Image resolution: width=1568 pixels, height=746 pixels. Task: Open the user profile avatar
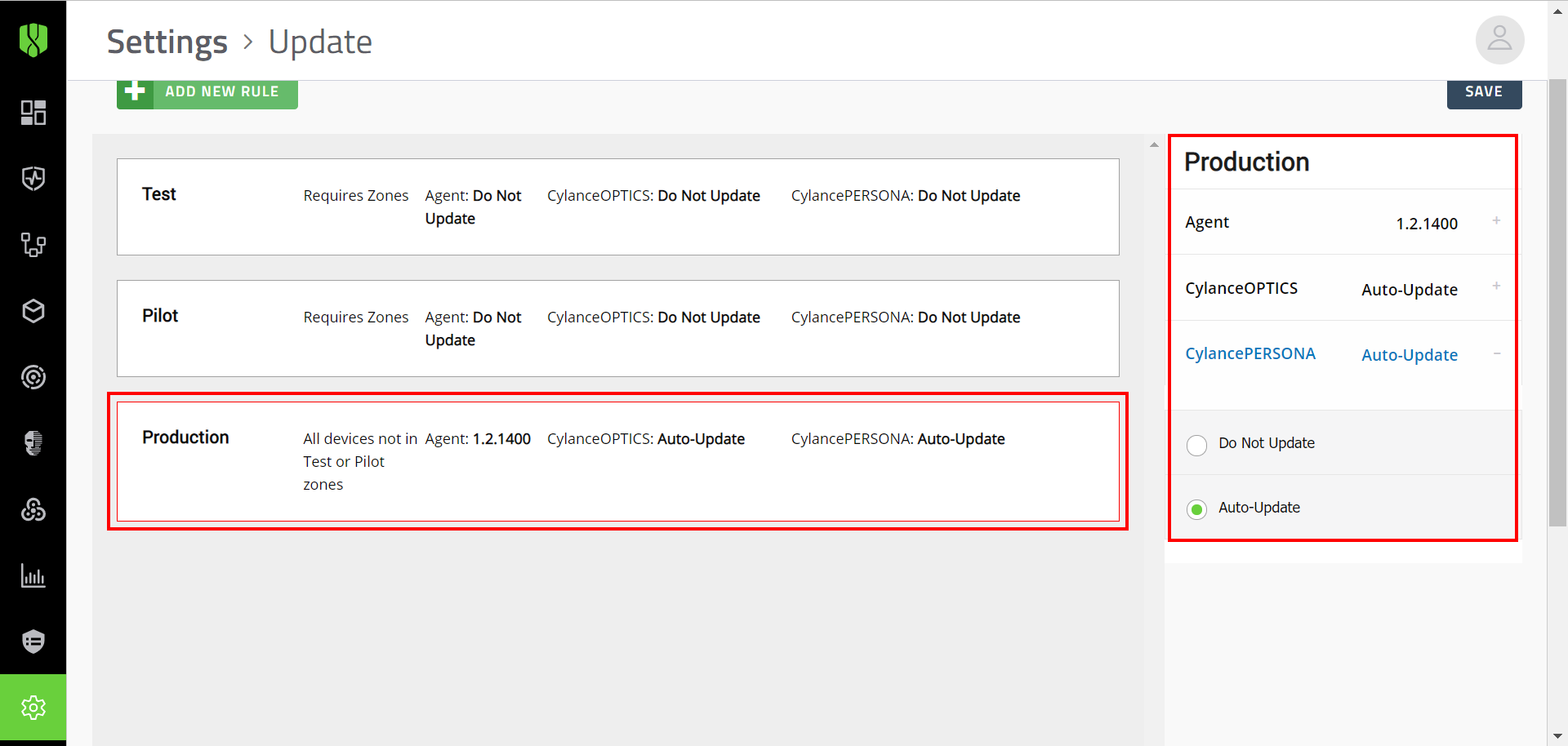click(1499, 40)
